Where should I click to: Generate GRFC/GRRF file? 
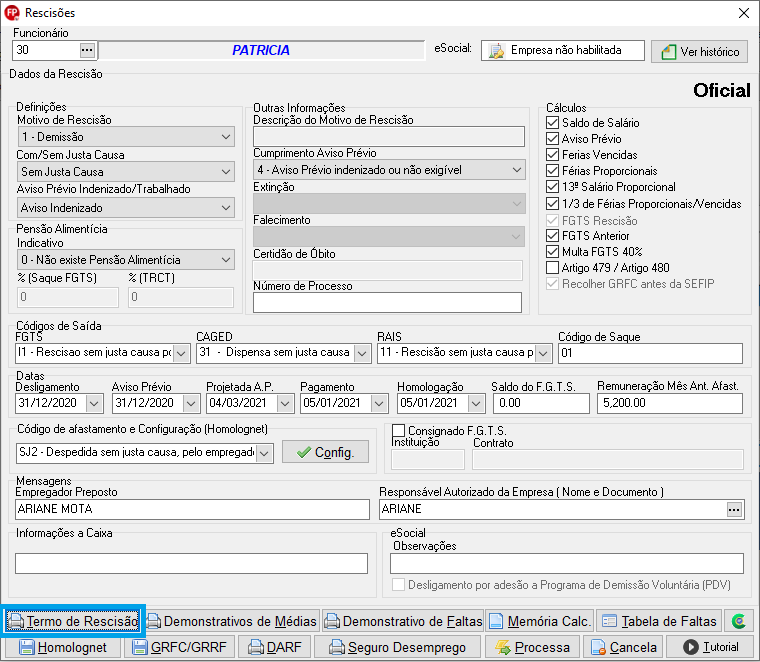[180, 647]
